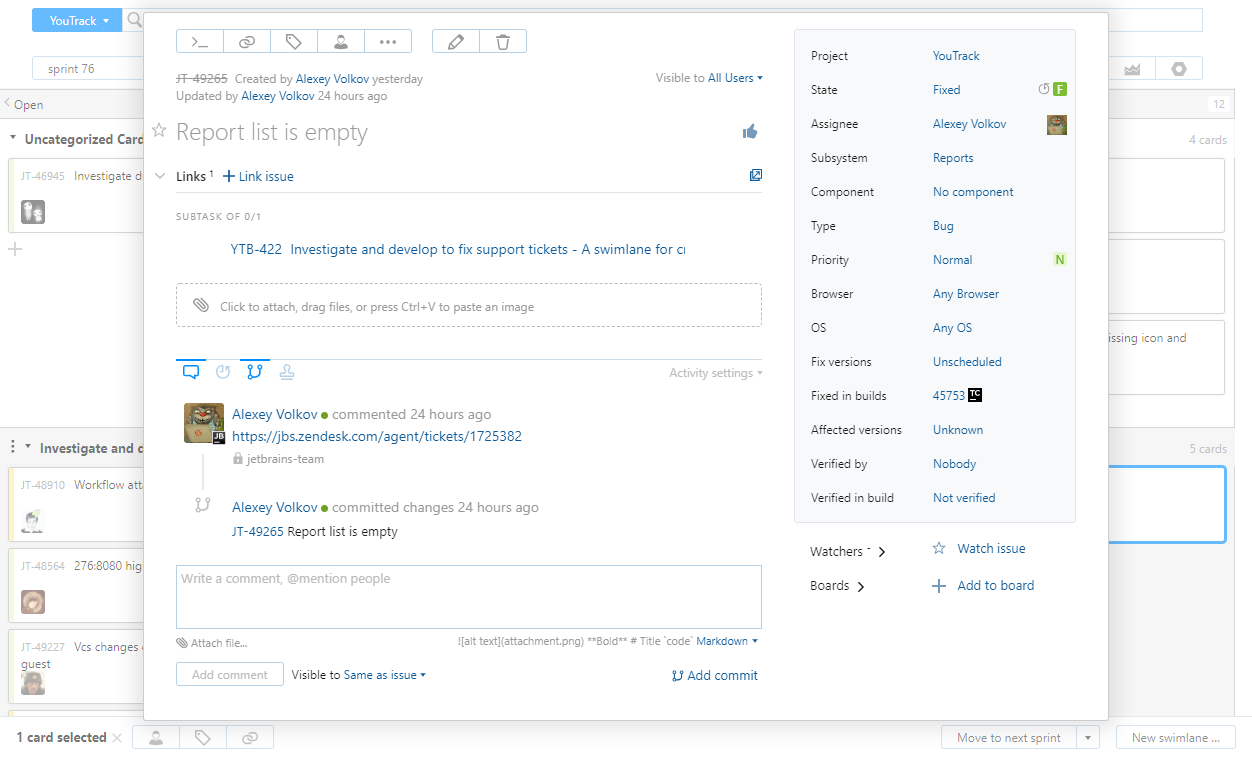Click the TeamCity icon beside build 45753
Image resolution: width=1252 pixels, height=772 pixels.
point(975,395)
